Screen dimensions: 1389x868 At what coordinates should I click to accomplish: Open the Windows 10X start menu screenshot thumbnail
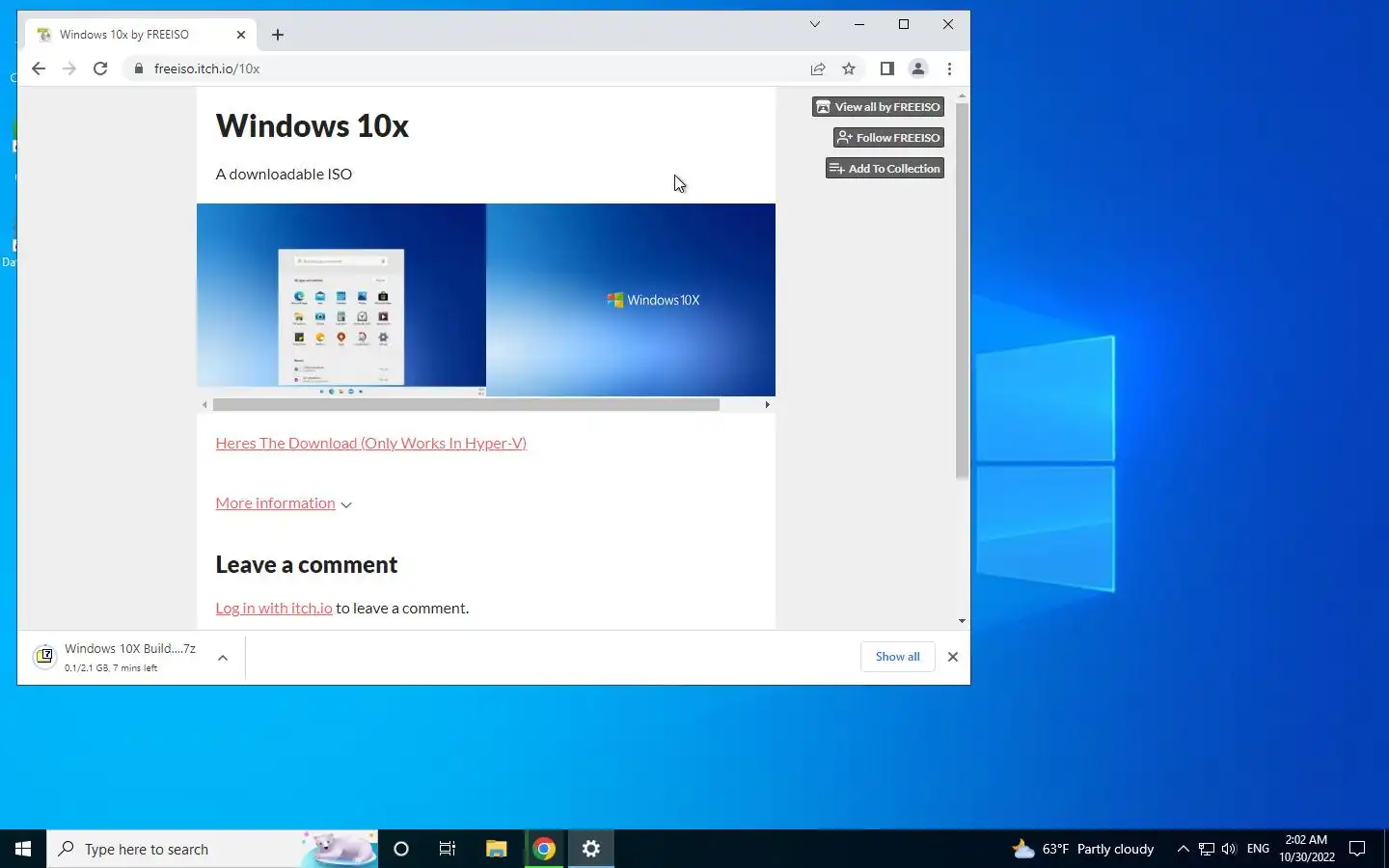coord(341,300)
